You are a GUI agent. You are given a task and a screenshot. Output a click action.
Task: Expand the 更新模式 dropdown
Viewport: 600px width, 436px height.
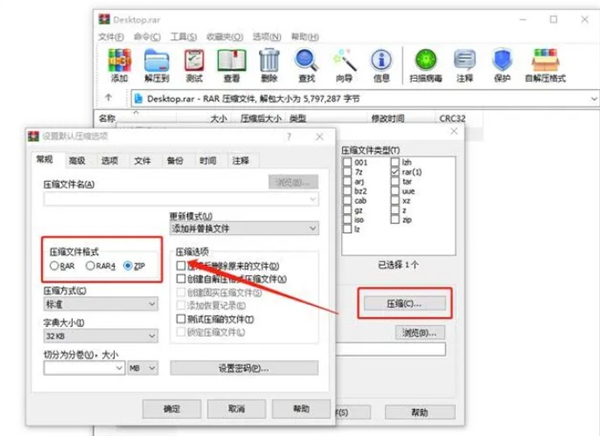tap(244, 229)
